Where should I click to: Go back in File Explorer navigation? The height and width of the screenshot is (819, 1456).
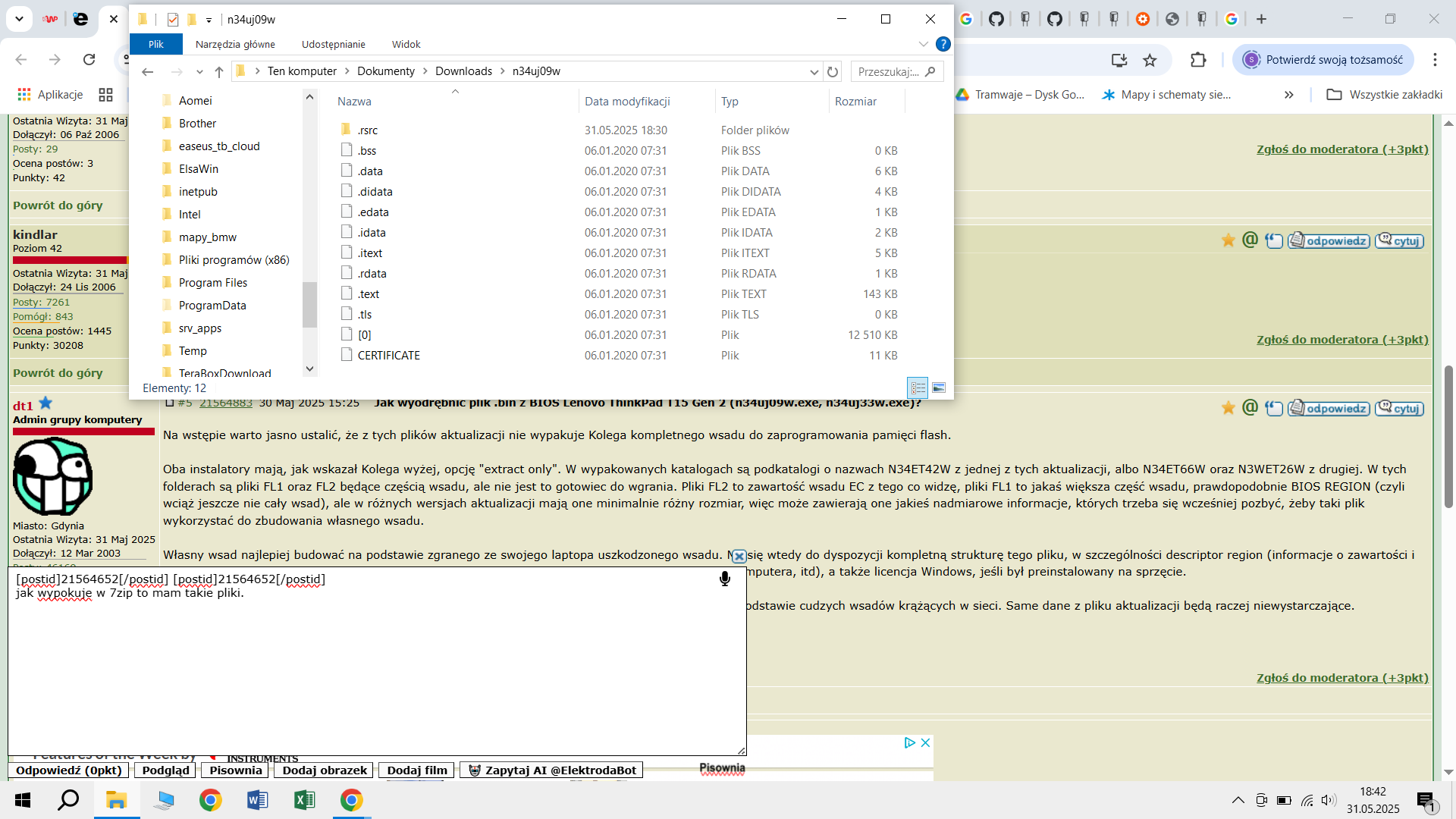(147, 71)
